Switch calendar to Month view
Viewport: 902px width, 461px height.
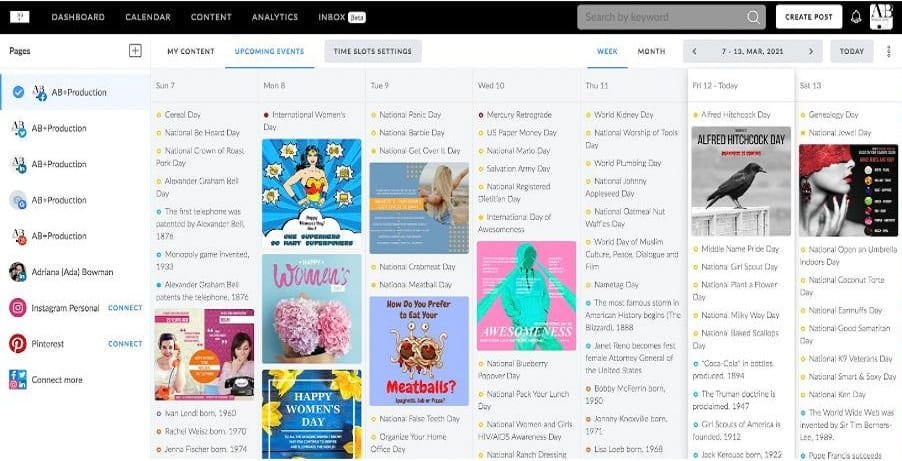pos(651,51)
